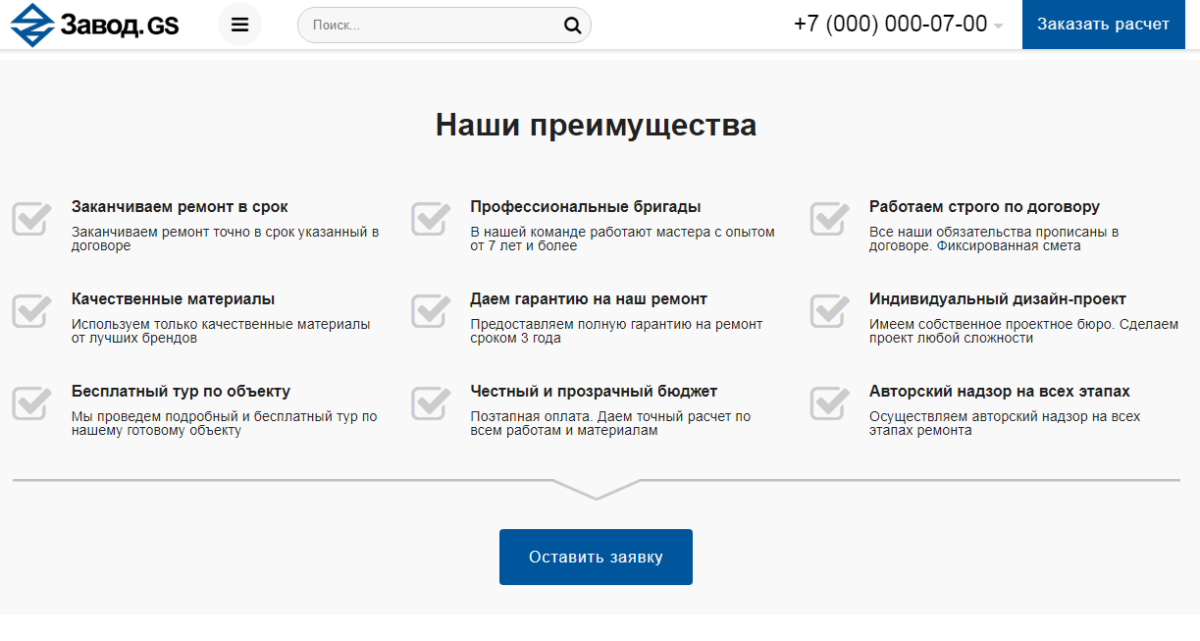This screenshot has height=641, width=1200.
Task: Click the checkmark beside Индивидуальный дизайн-проект
Action: tap(828, 311)
